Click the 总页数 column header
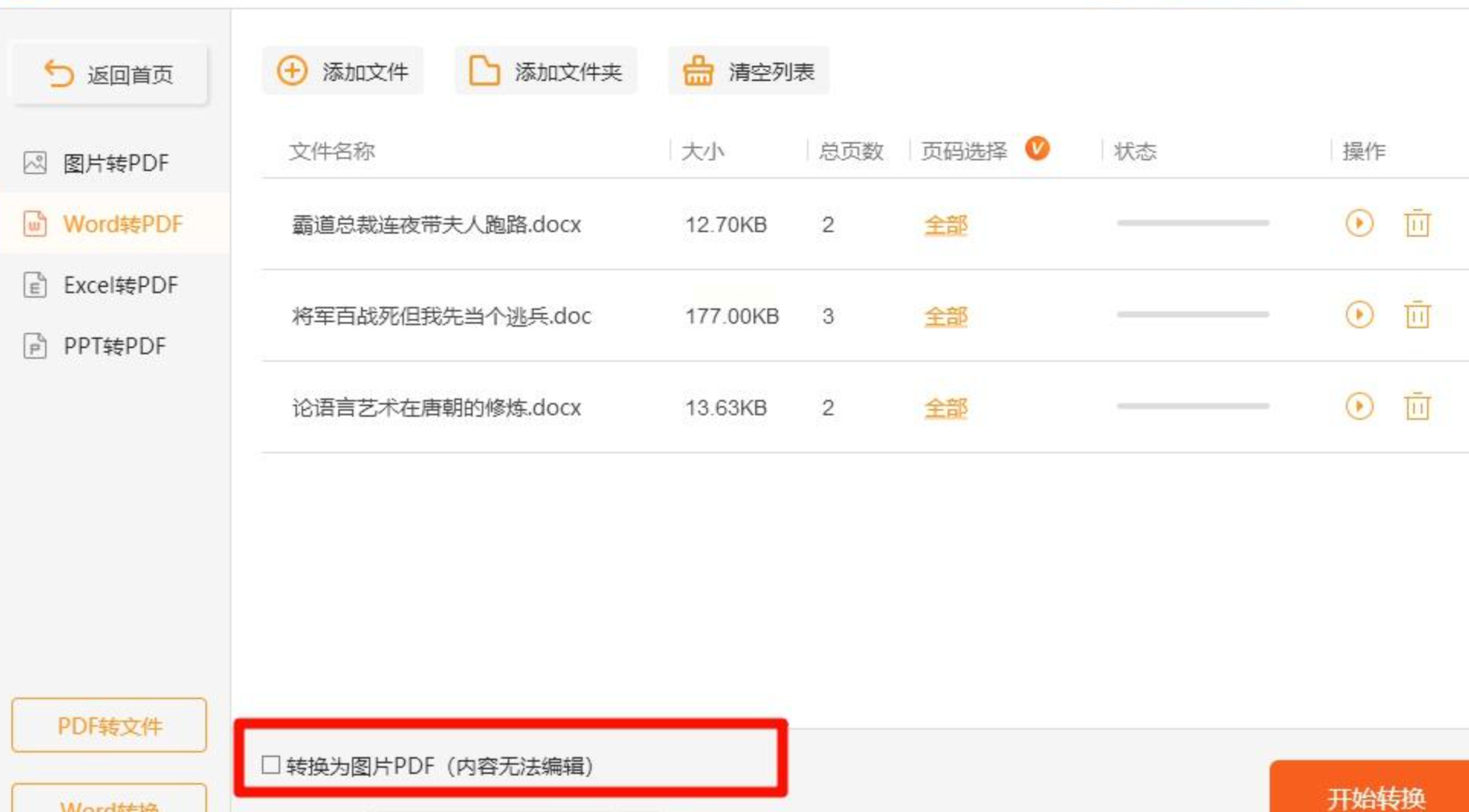The width and height of the screenshot is (1469, 812). click(x=851, y=151)
